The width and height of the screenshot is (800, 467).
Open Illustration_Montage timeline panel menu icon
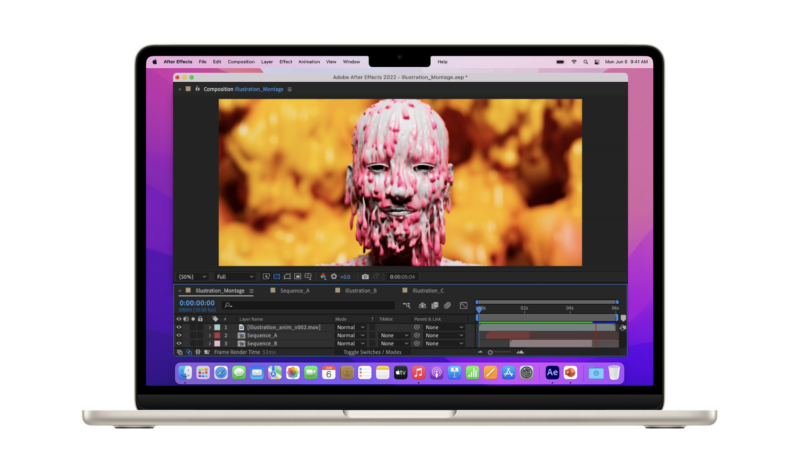tap(252, 291)
